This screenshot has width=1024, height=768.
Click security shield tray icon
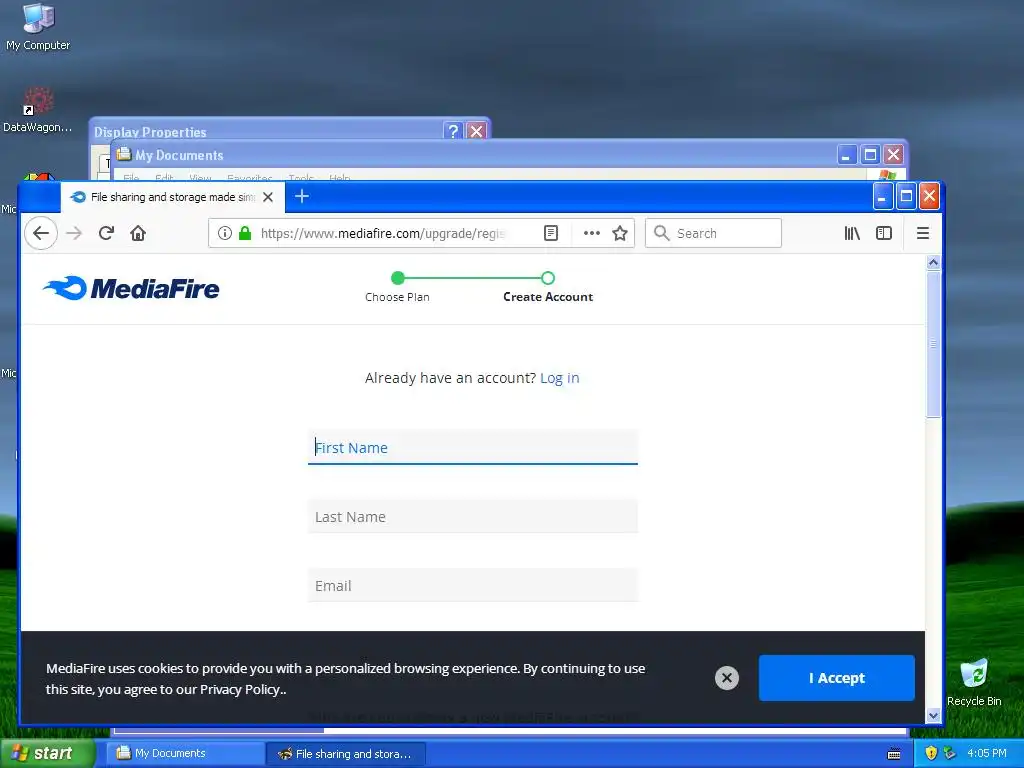point(931,753)
